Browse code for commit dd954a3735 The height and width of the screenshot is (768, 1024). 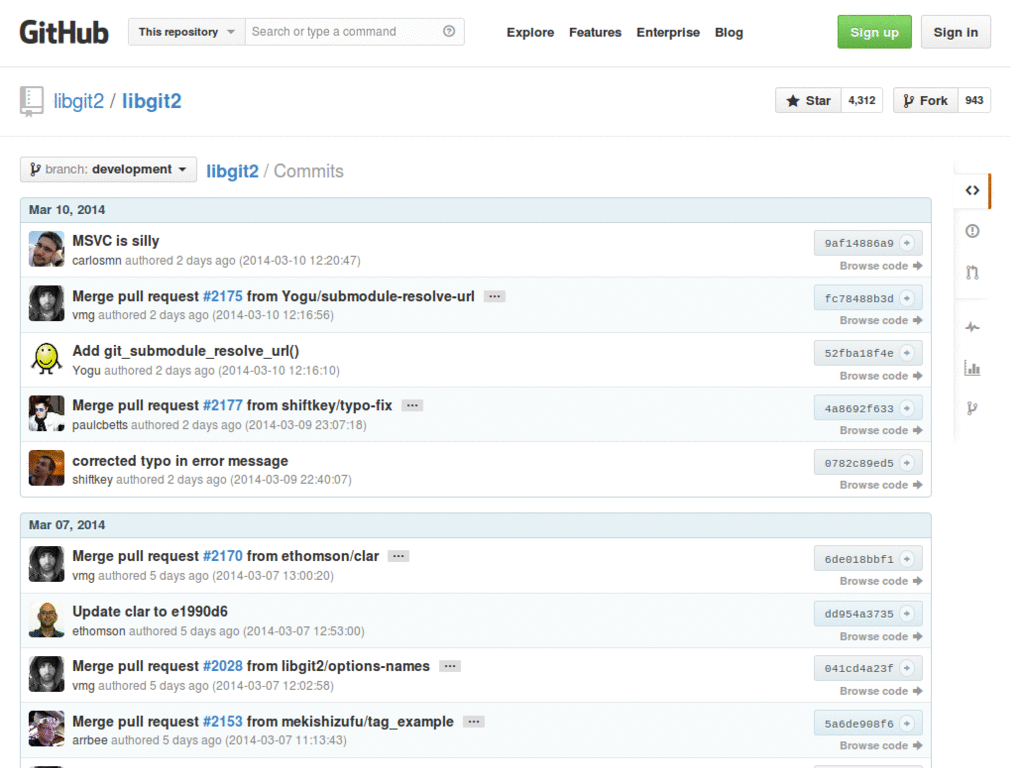pos(881,637)
